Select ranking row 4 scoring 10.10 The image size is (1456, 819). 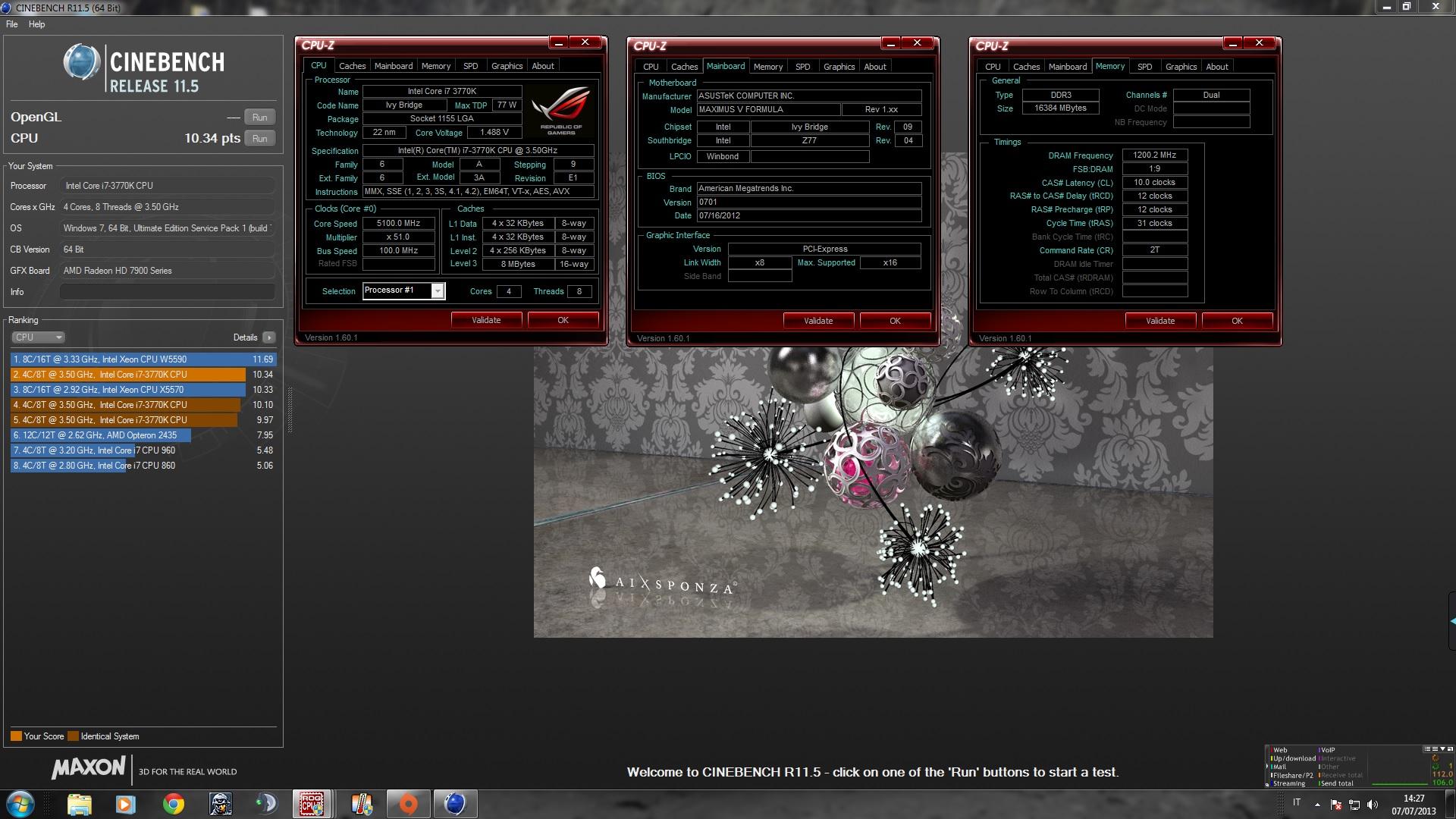pyautogui.click(x=143, y=405)
